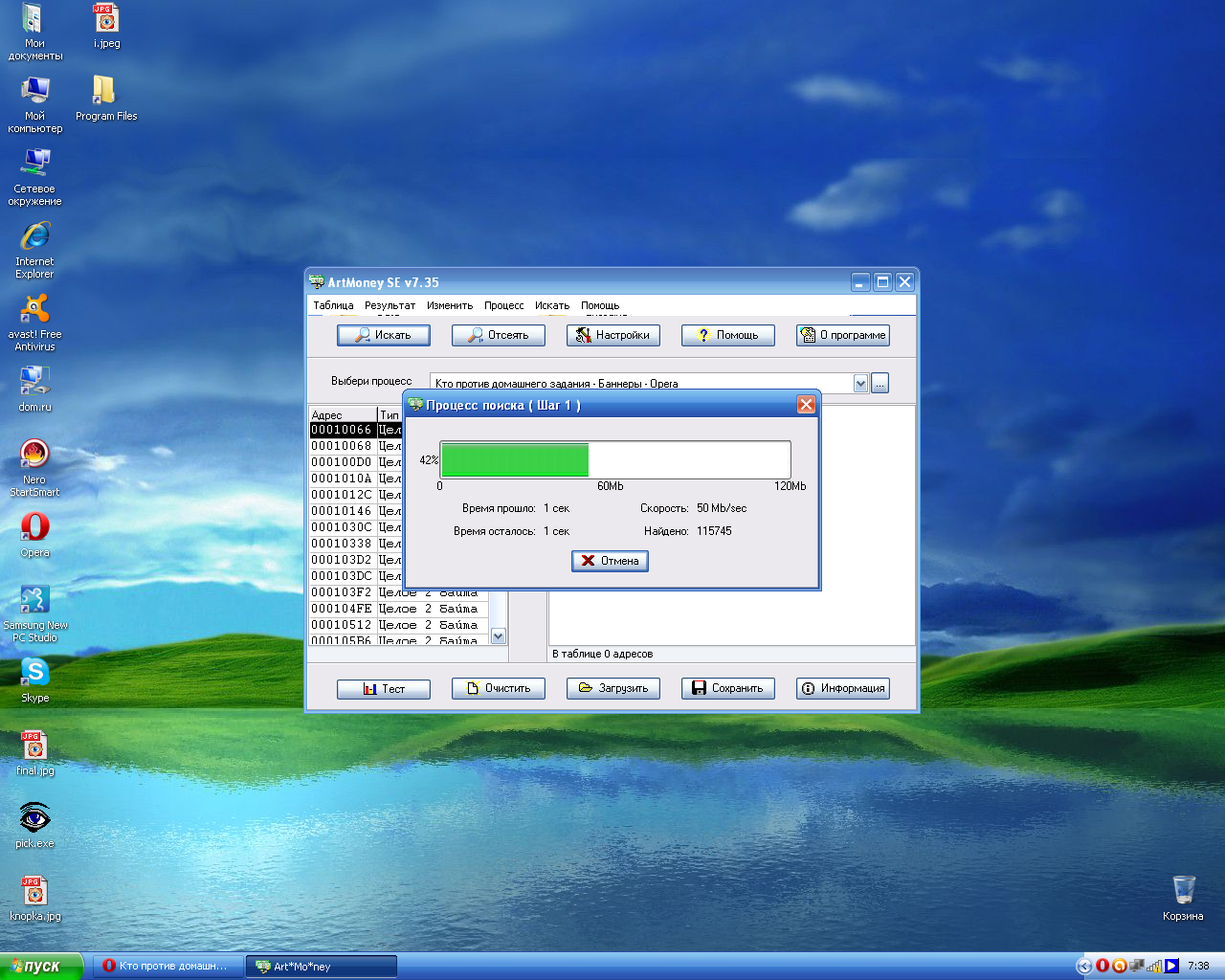Open the Корзина recycle bin

click(x=1183, y=899)
